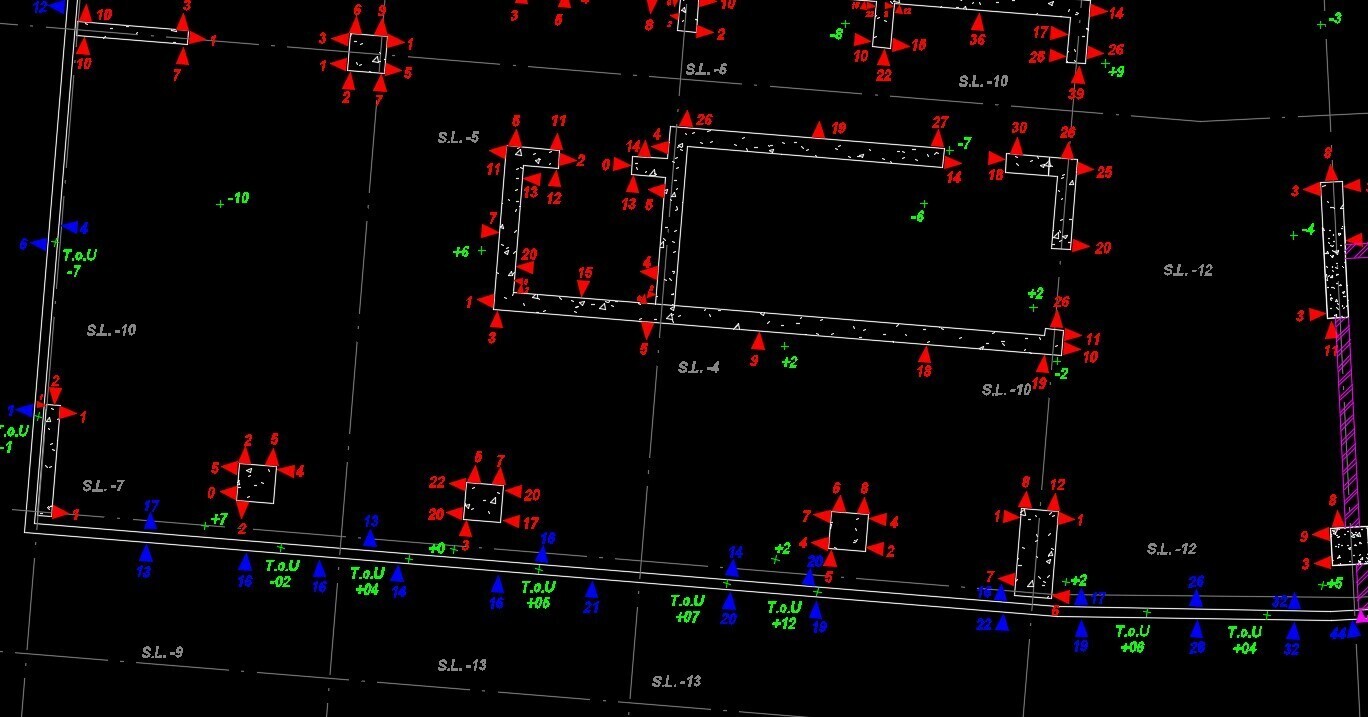Image resolution: width=1368 pixels, height=717 pixels.
Task: Click the green T.o.U -02 annotation
Action: point(282,574)
